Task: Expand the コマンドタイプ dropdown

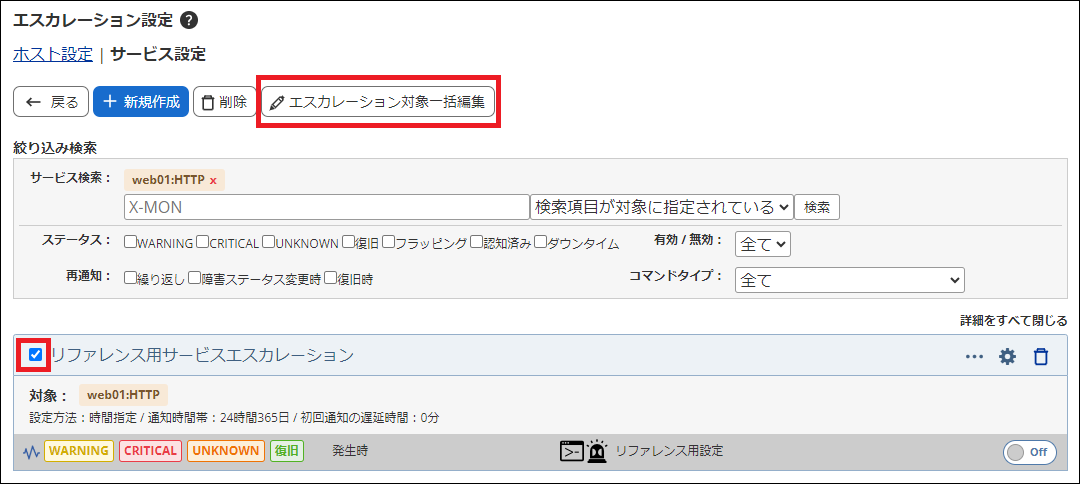Action: [849, 280]
